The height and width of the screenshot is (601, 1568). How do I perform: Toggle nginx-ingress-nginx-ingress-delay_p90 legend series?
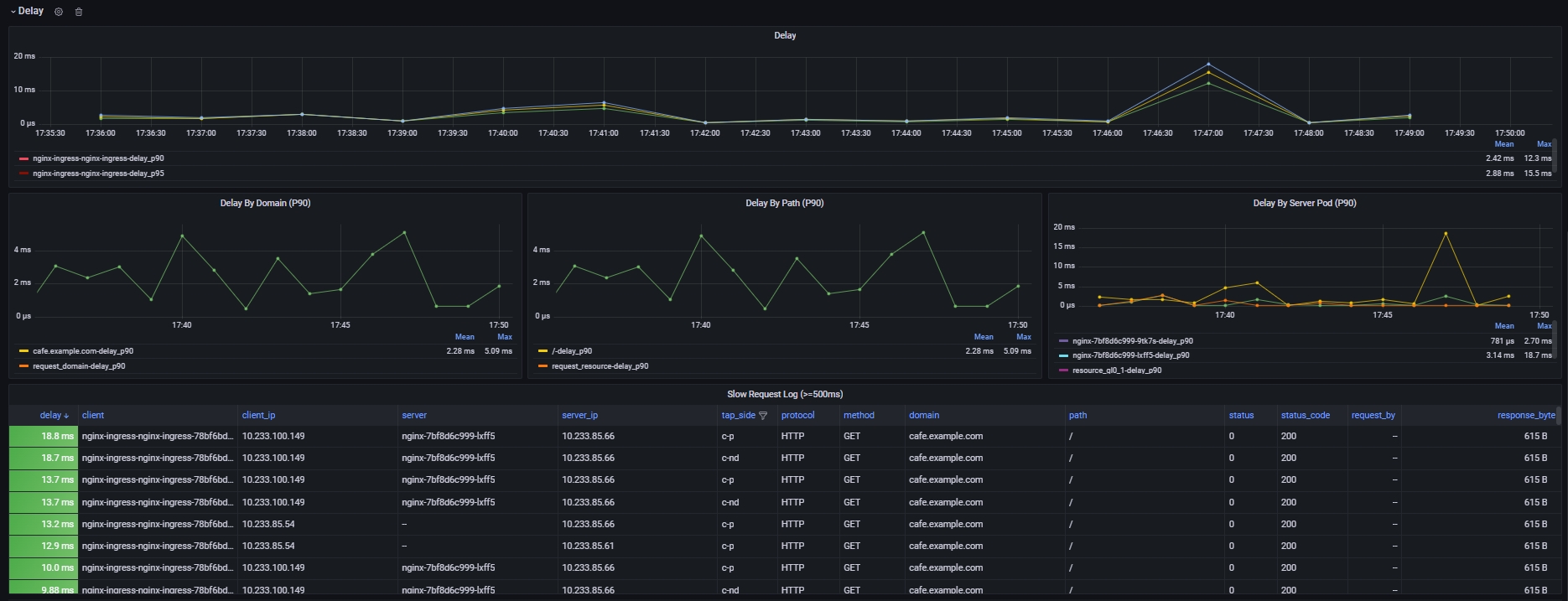[x=98, y=158]
